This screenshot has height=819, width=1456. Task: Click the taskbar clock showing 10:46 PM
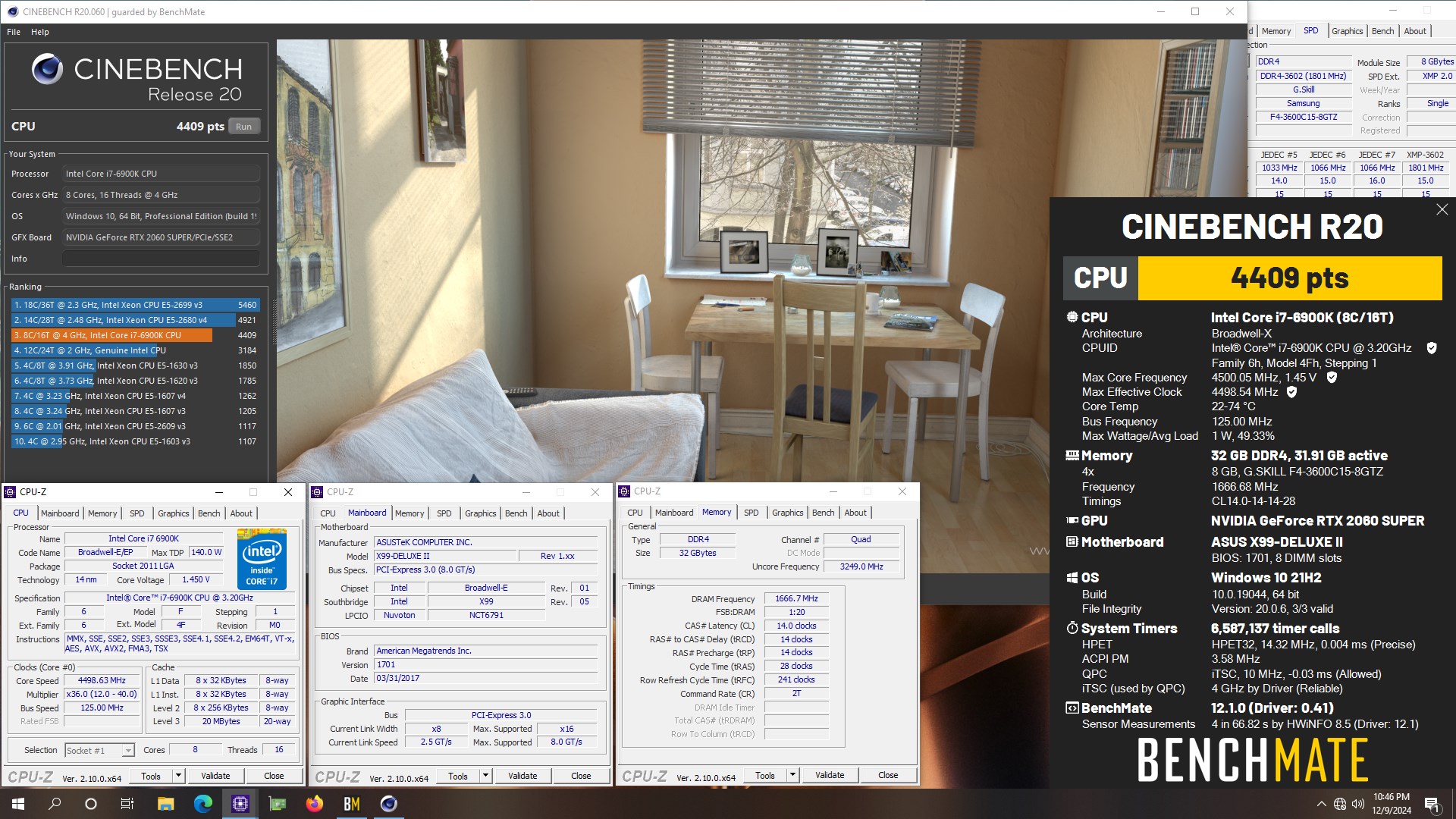[x=1392, y=804]
